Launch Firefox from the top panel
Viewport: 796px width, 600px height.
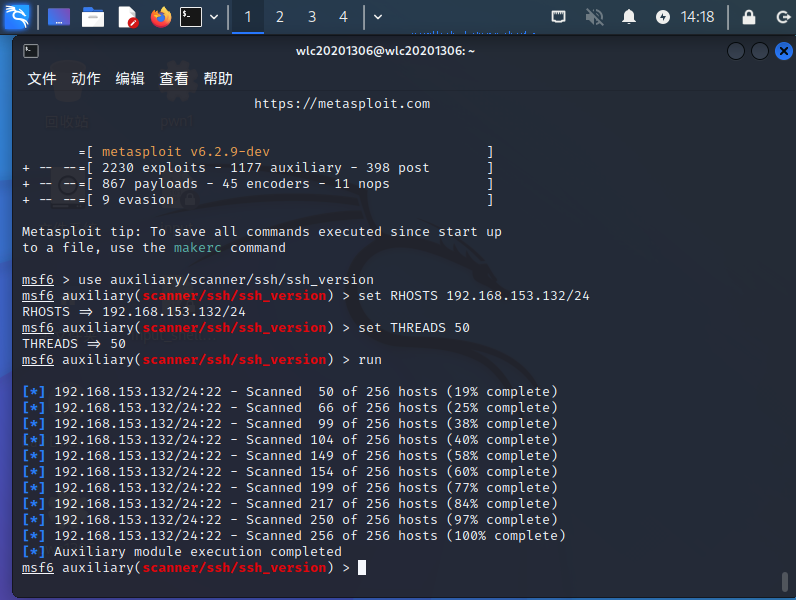(x=161, y=17)
